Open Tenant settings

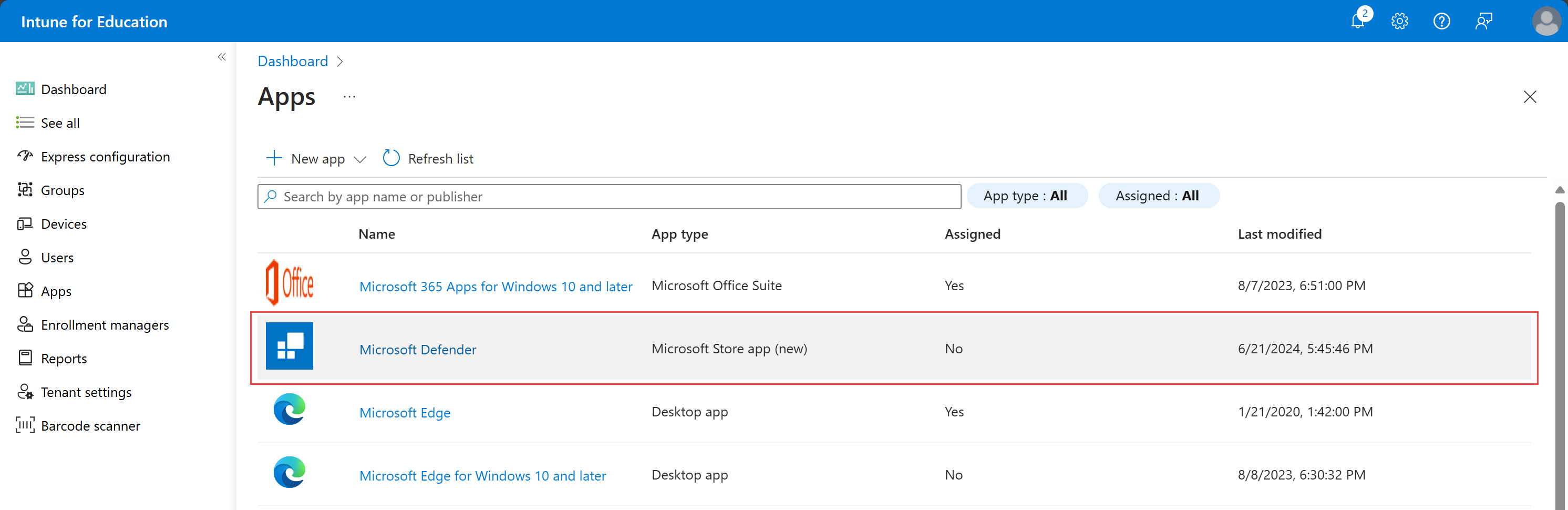click(x=86, y=392)
